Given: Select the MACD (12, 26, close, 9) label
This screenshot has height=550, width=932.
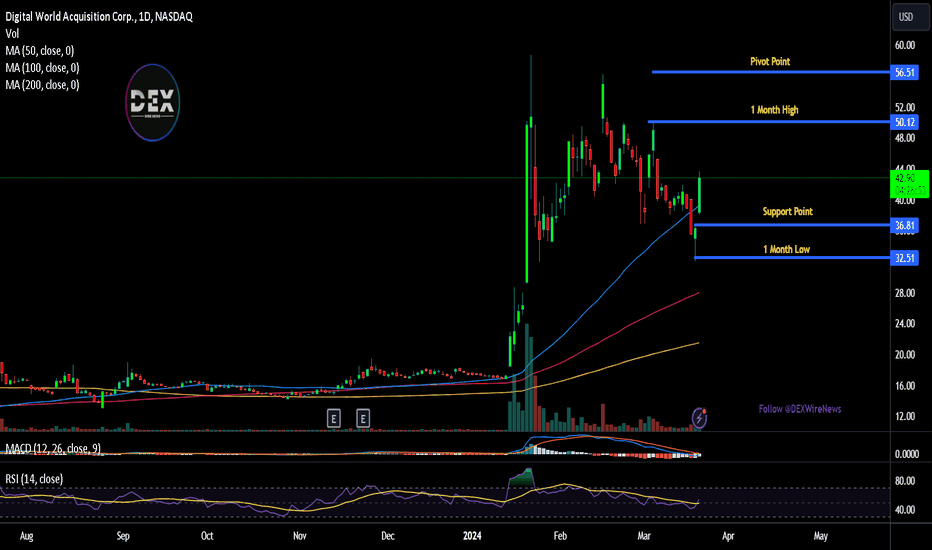Looking at the screenshot, I should coord(53,448).
